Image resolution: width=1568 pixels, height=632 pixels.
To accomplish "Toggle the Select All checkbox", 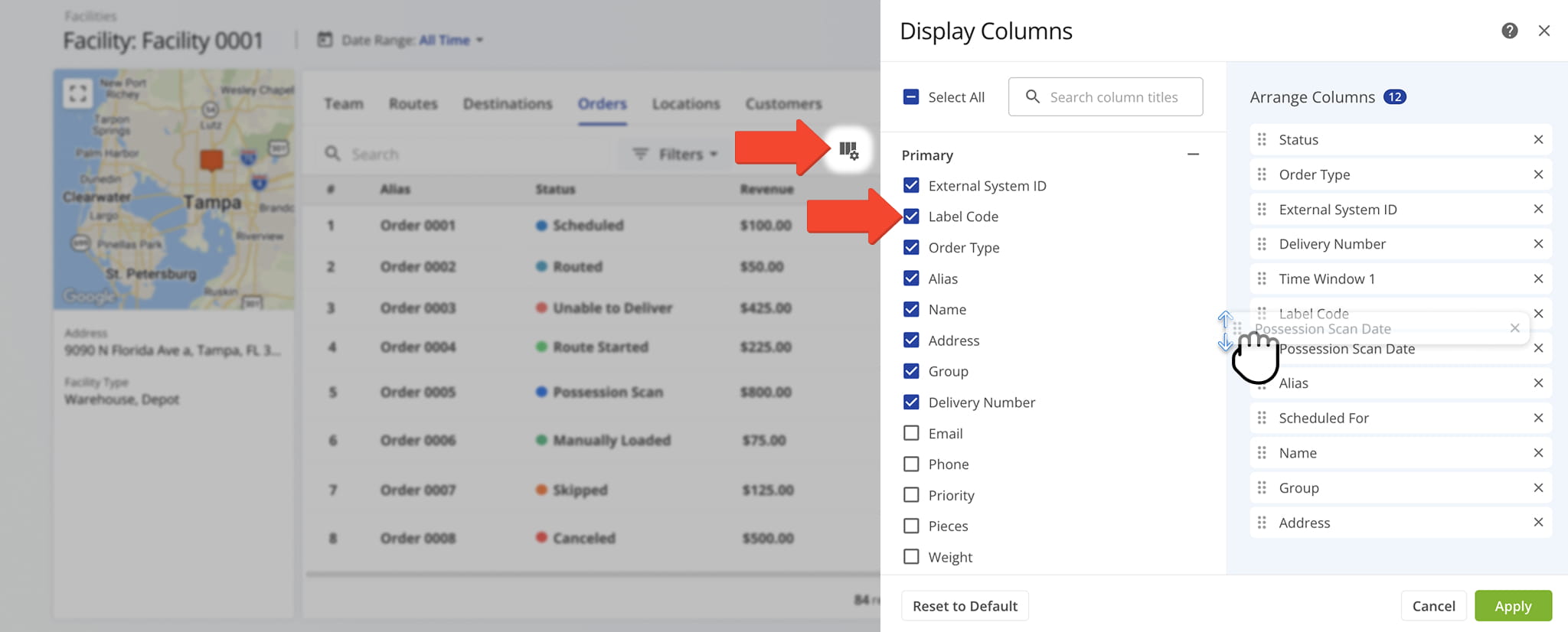I will pos(911,97).
